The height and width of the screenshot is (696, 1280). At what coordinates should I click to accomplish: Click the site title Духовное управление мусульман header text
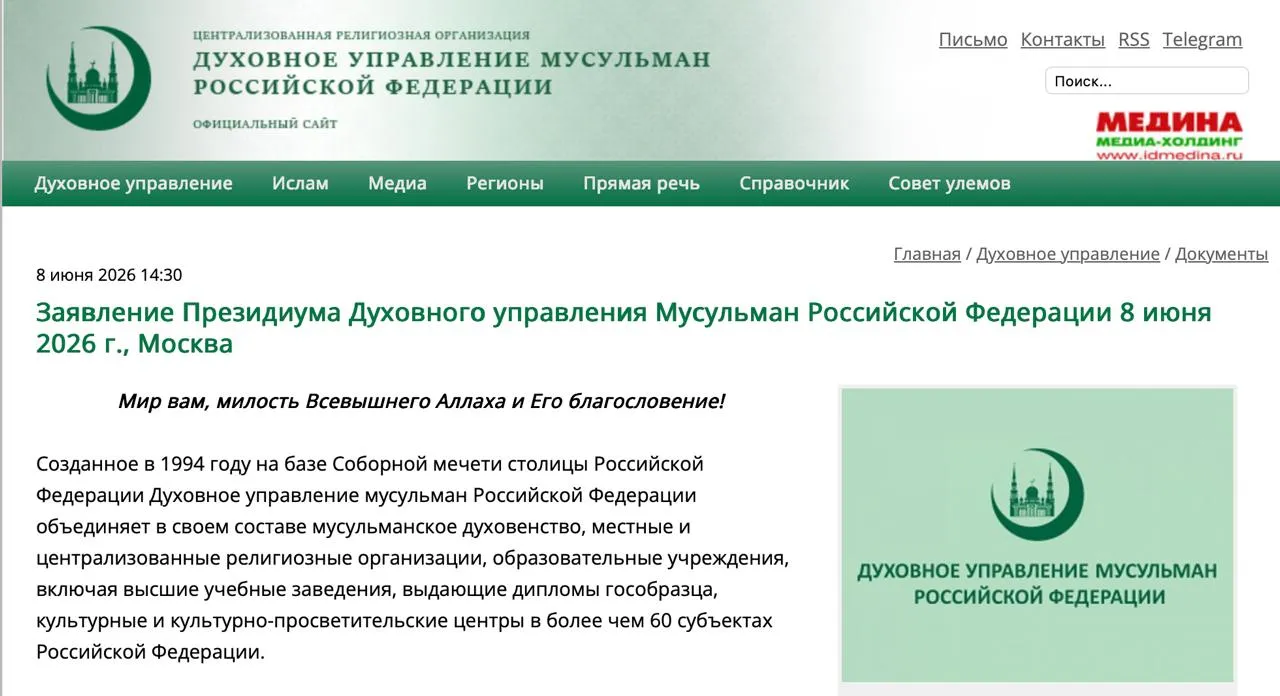pyautogui.click(x=451, y=72)
